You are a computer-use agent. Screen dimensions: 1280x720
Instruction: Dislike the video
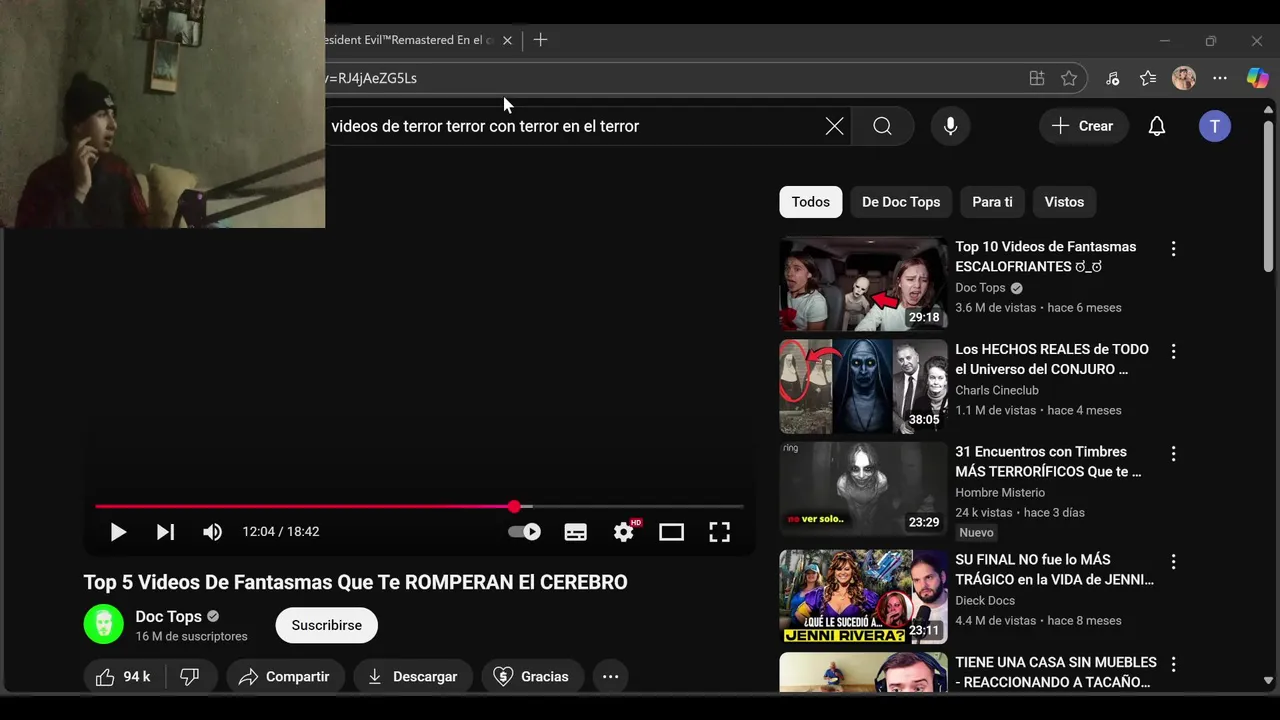click(x=190, y=677)
